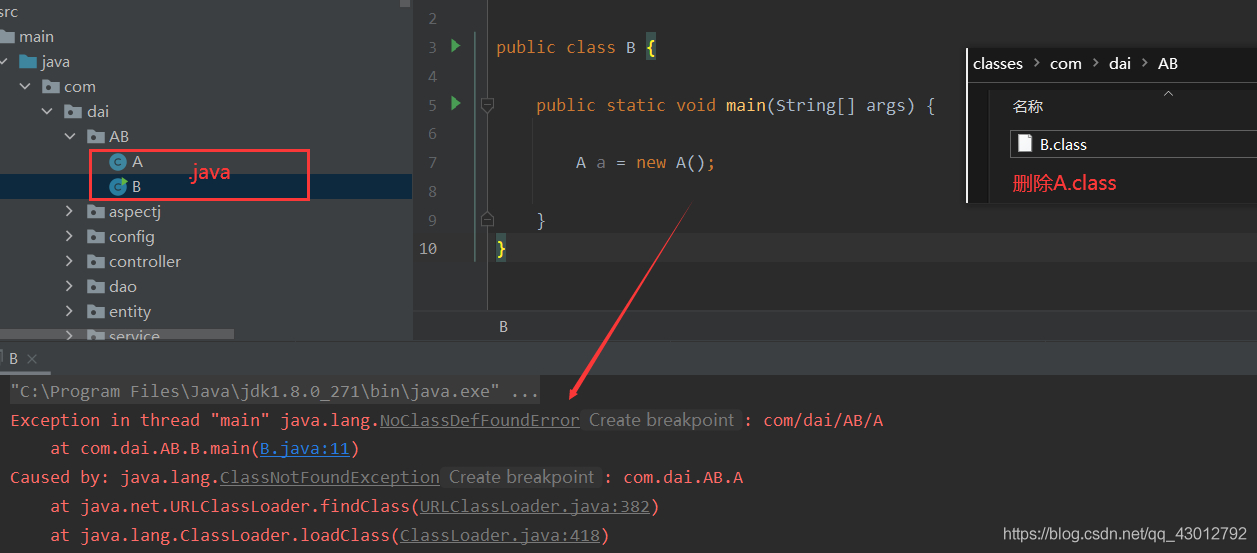Create breakpoint for NoClassDefFoundError

tap(661, 420)
